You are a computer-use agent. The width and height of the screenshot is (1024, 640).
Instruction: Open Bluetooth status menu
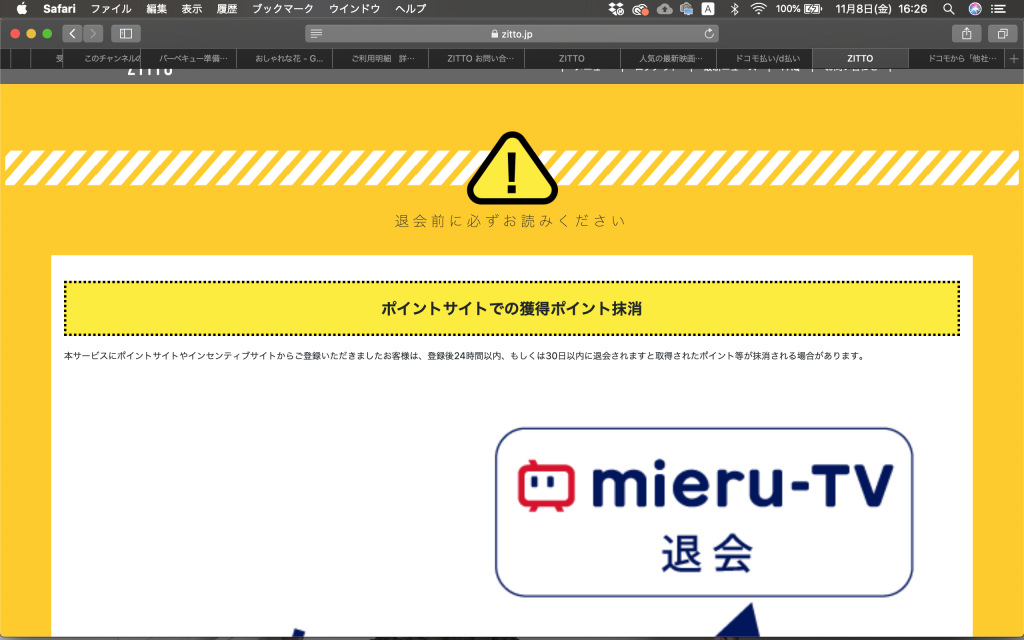point(734,8)
